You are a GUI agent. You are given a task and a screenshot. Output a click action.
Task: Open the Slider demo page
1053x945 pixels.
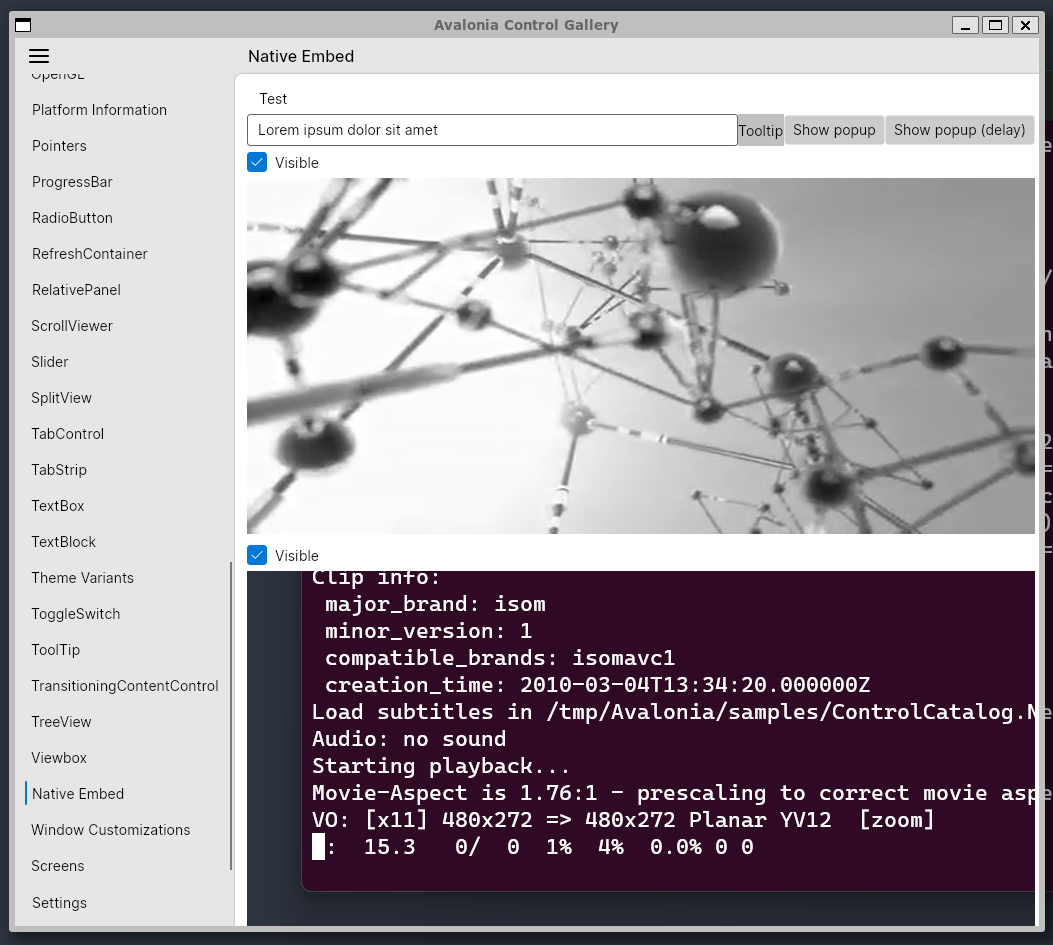49,361
